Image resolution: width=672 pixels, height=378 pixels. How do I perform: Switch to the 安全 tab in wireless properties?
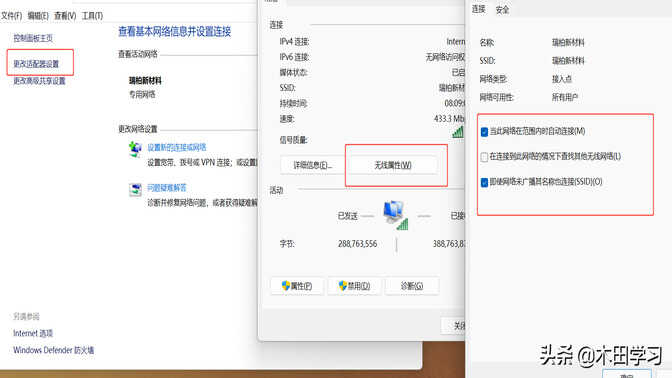pos(502,10)
